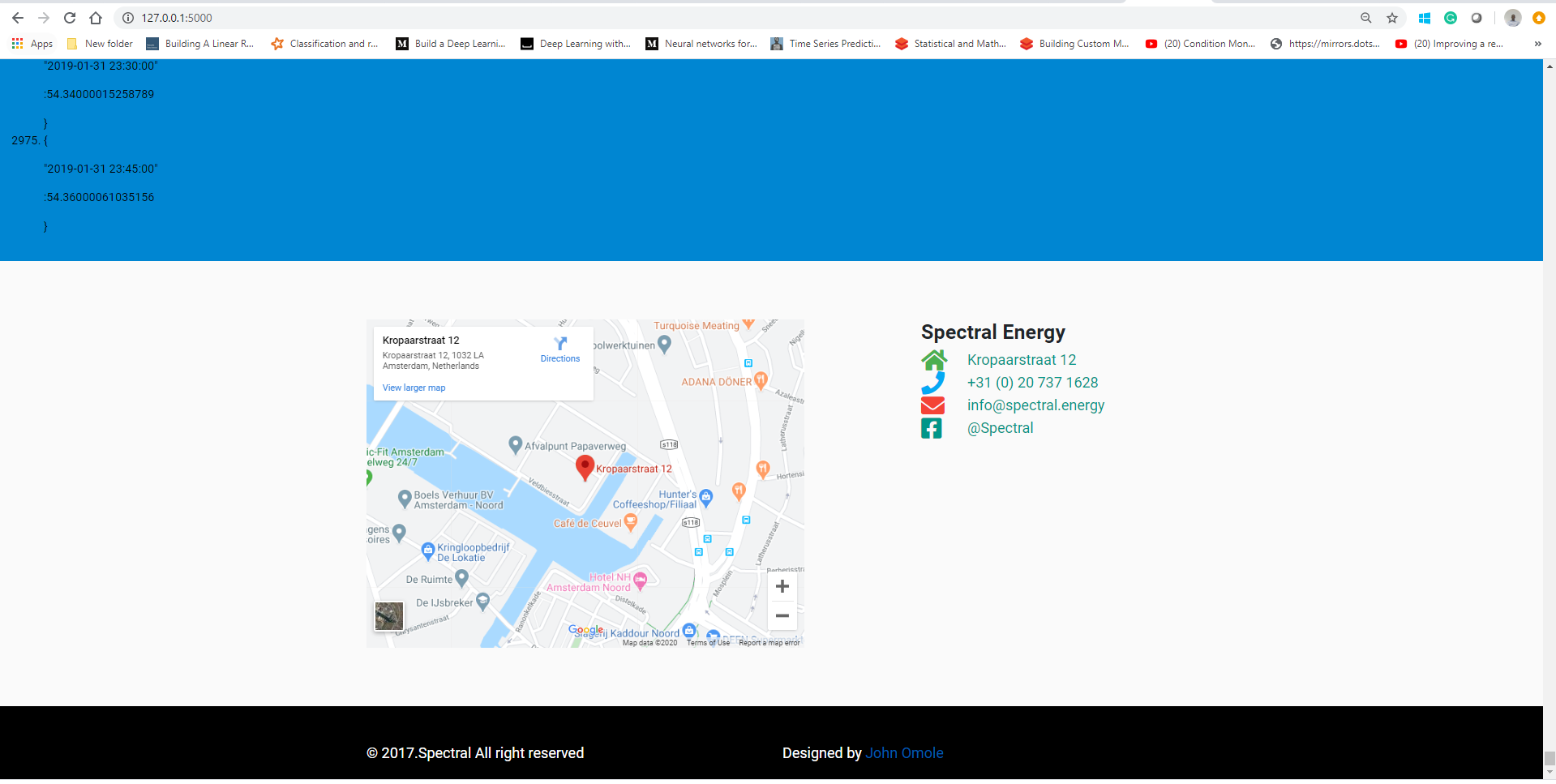Open Building A Linear R... bookmark
The width and height of the screenshot is (1556, 784).
pos(199,44)
